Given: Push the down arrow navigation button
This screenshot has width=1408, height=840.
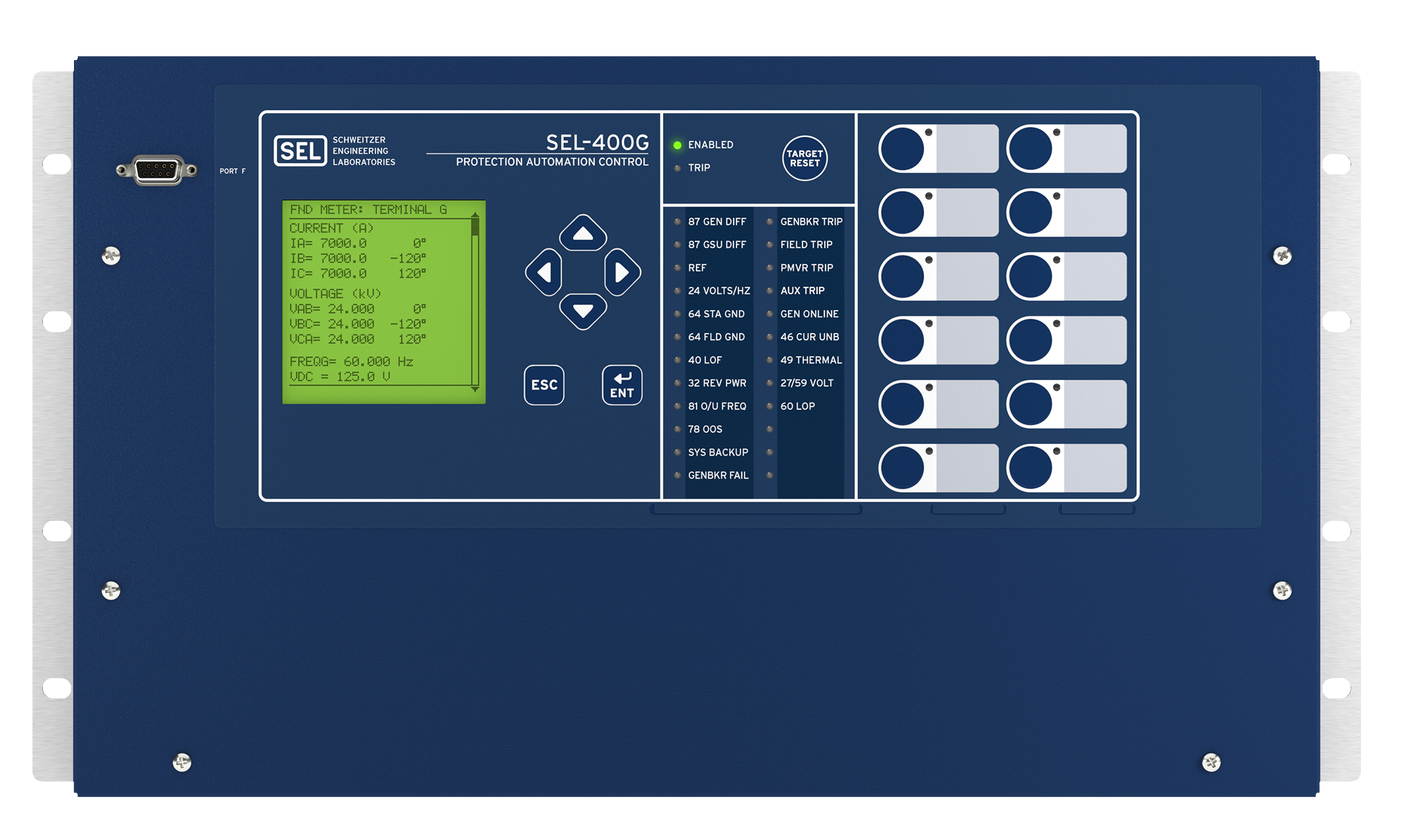Looking at the screenshot, I should click(x=582, y=311).
